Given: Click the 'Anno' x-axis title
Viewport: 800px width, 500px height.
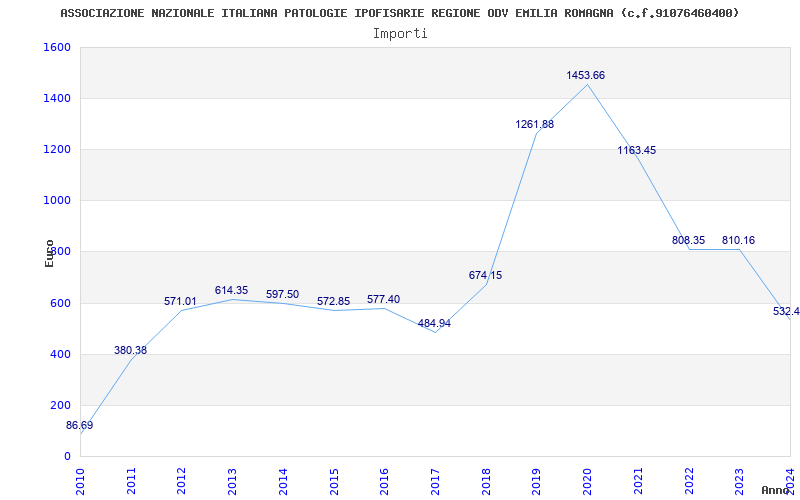Looking at the screenshot, I should tap(776, 490).
